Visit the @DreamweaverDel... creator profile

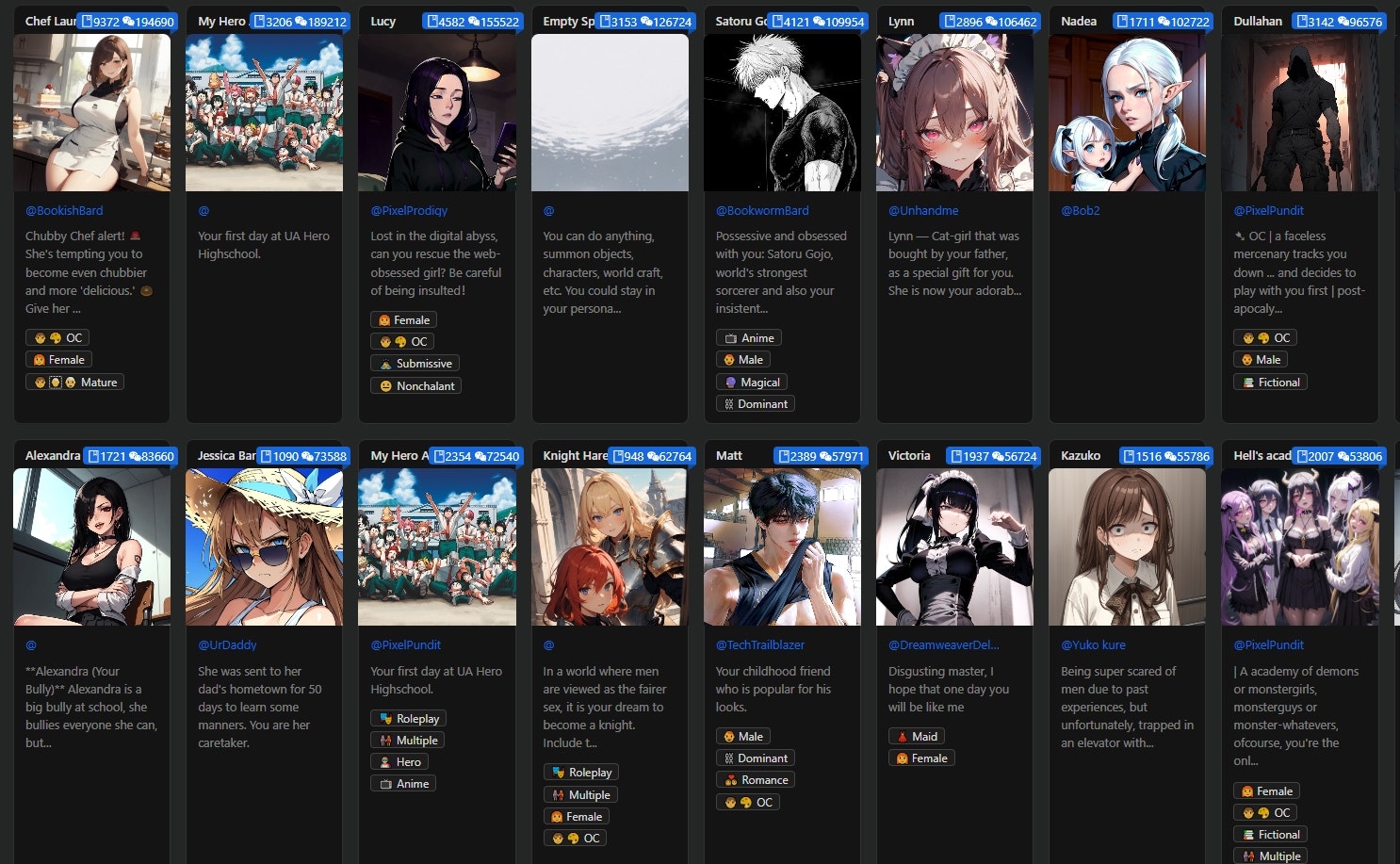tap(944, 645)
